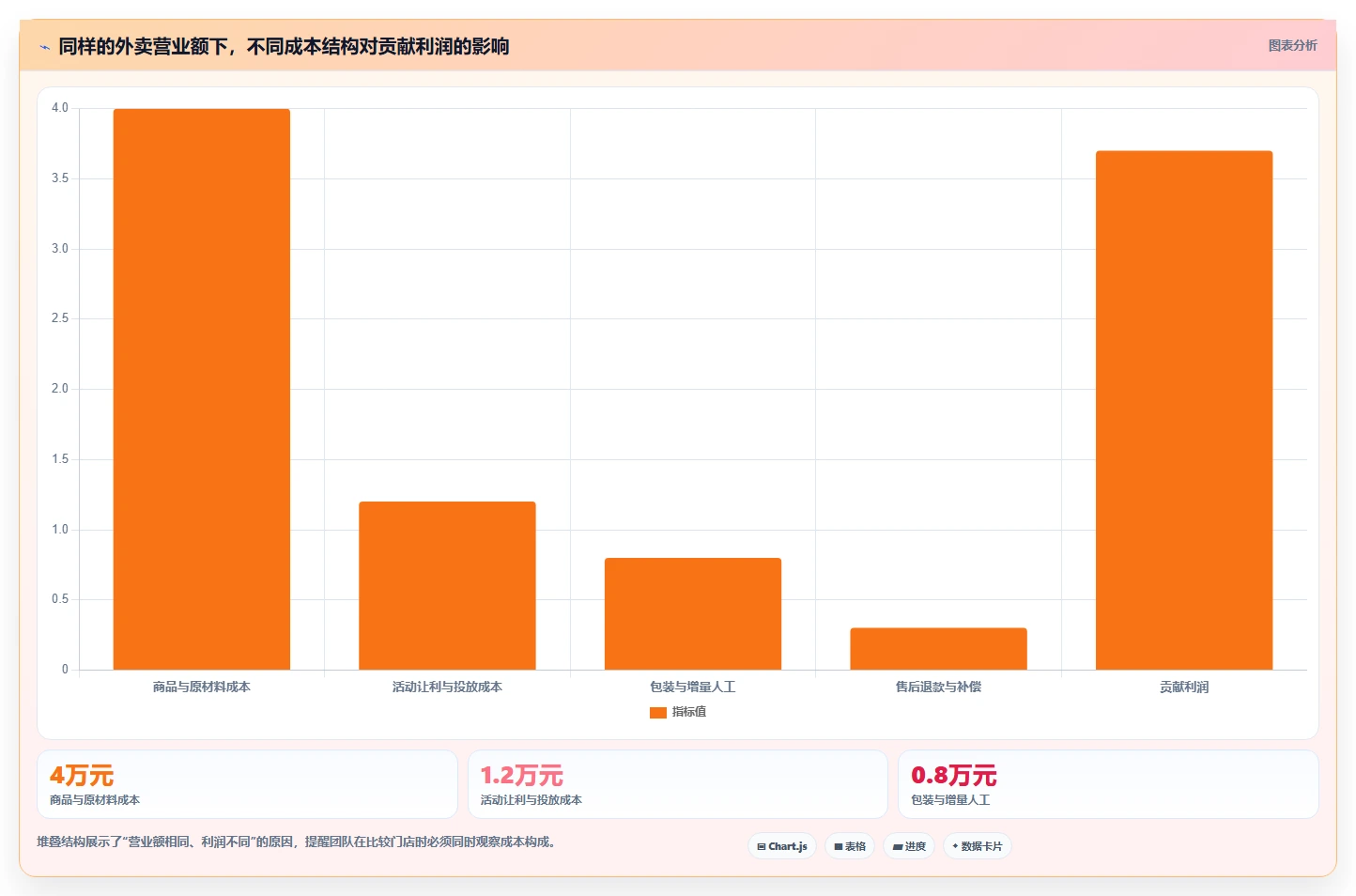Click the 指标值 legend label
1356x896 pixels.
689,712
